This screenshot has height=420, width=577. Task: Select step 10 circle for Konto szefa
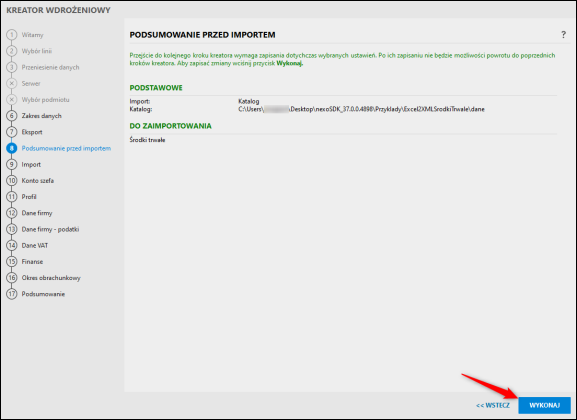(x=12, y=181)
